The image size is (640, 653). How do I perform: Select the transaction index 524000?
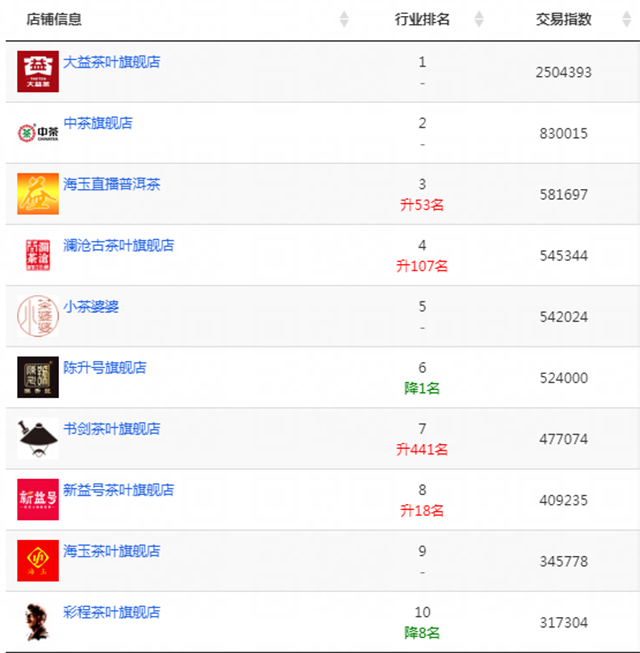(x=564, y=378)
